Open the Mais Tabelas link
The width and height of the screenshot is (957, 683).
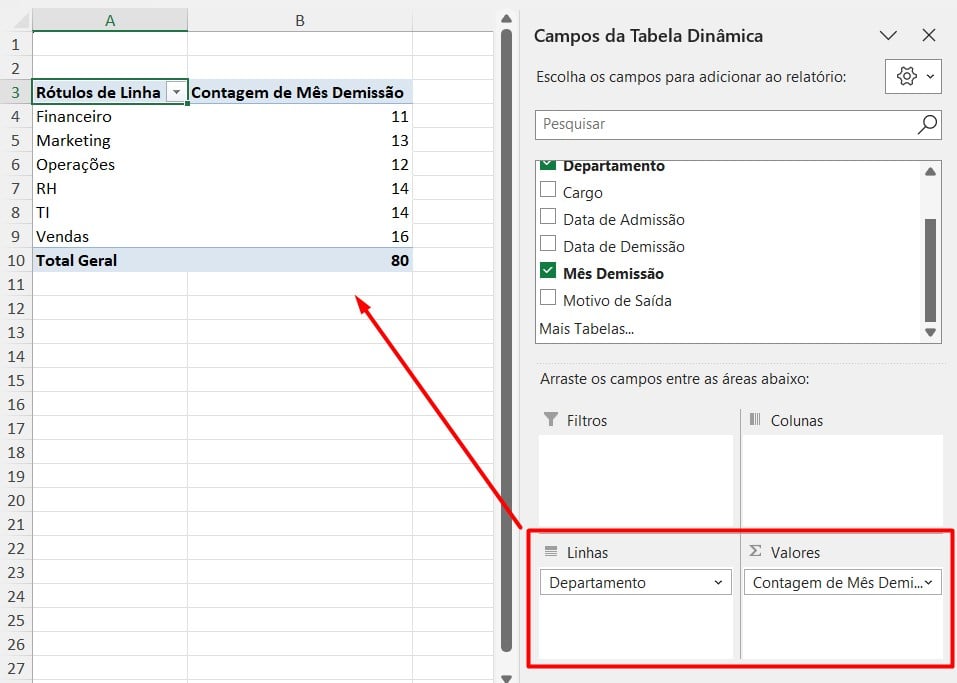pos(587,329)
